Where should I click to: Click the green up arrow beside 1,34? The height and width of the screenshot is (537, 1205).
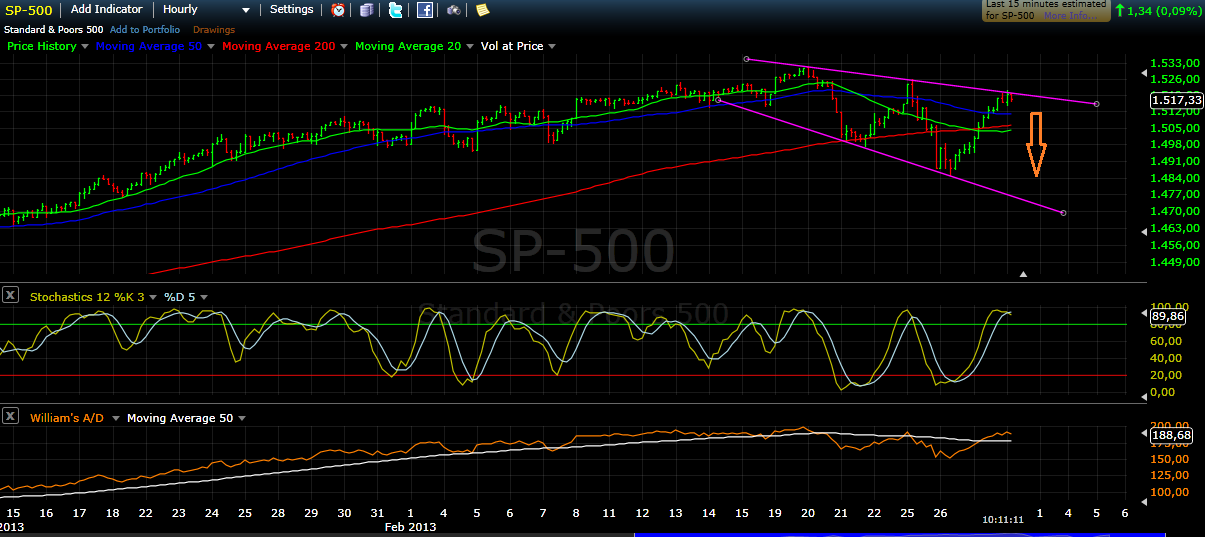(x=1118, y=11)
